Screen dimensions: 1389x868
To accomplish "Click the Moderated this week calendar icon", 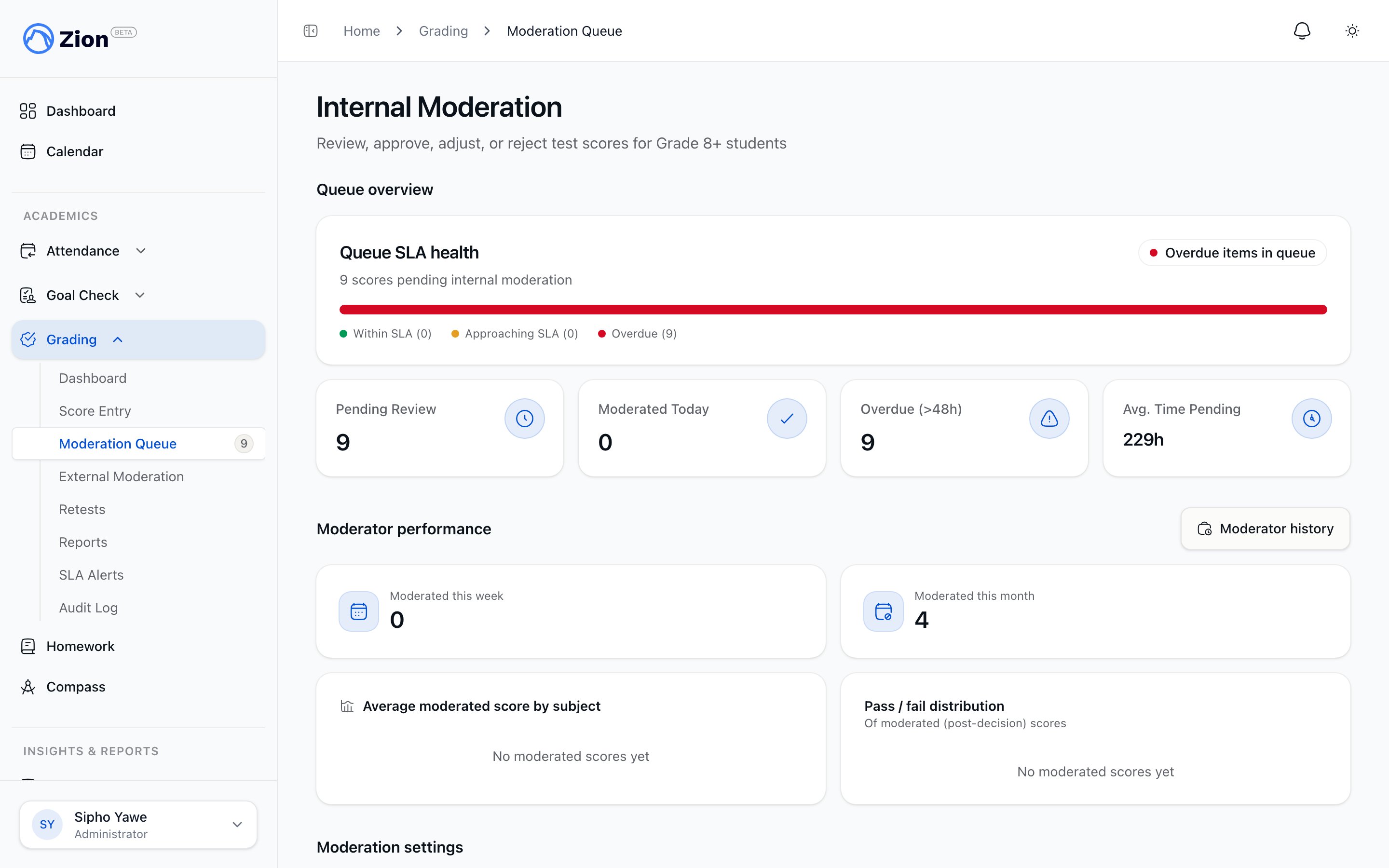I will click(x=359, y=611).
